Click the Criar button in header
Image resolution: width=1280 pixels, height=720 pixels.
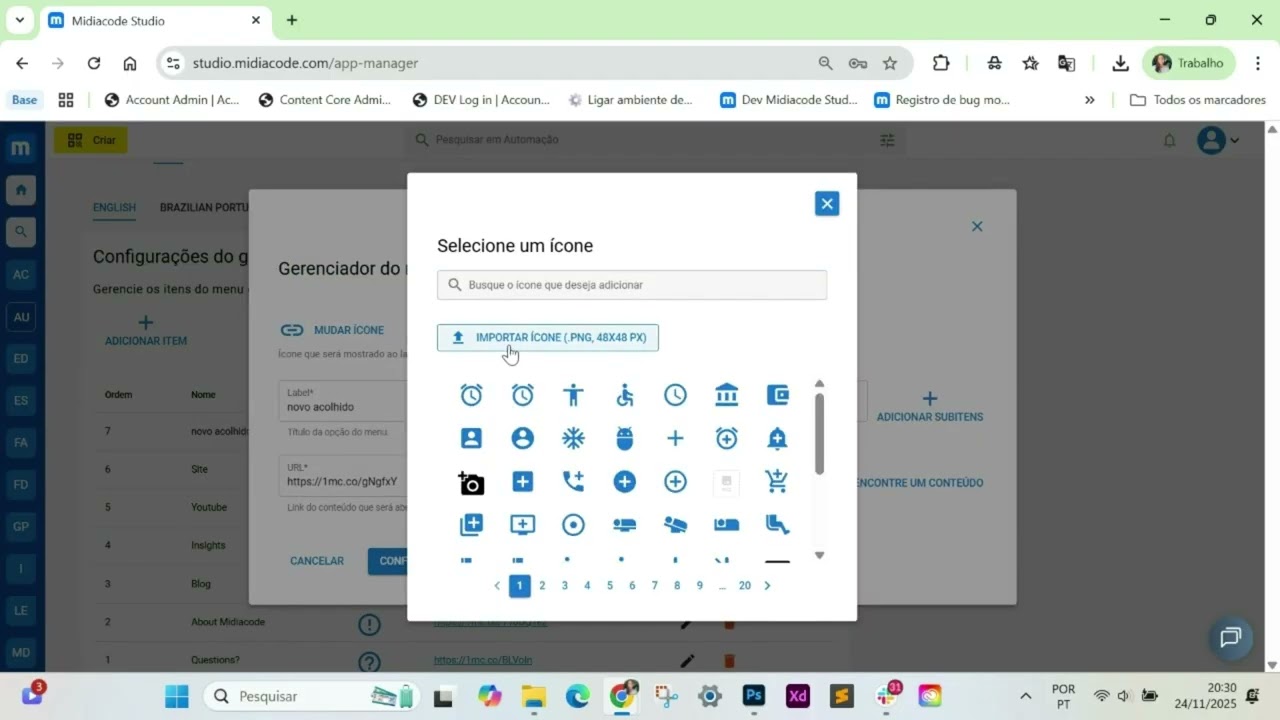[x=92, y=141]
